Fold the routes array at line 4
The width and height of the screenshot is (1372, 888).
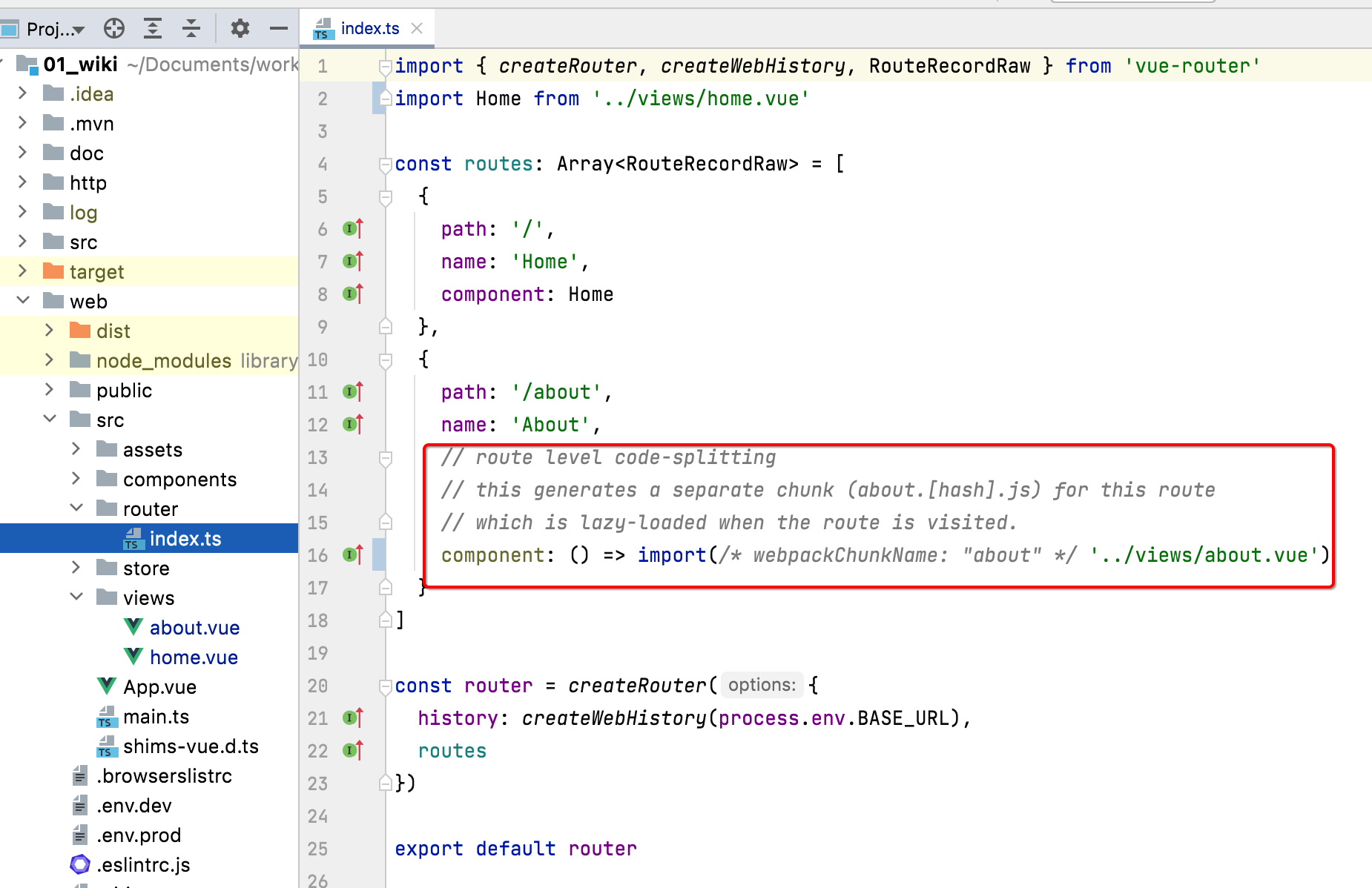point(385,165)
